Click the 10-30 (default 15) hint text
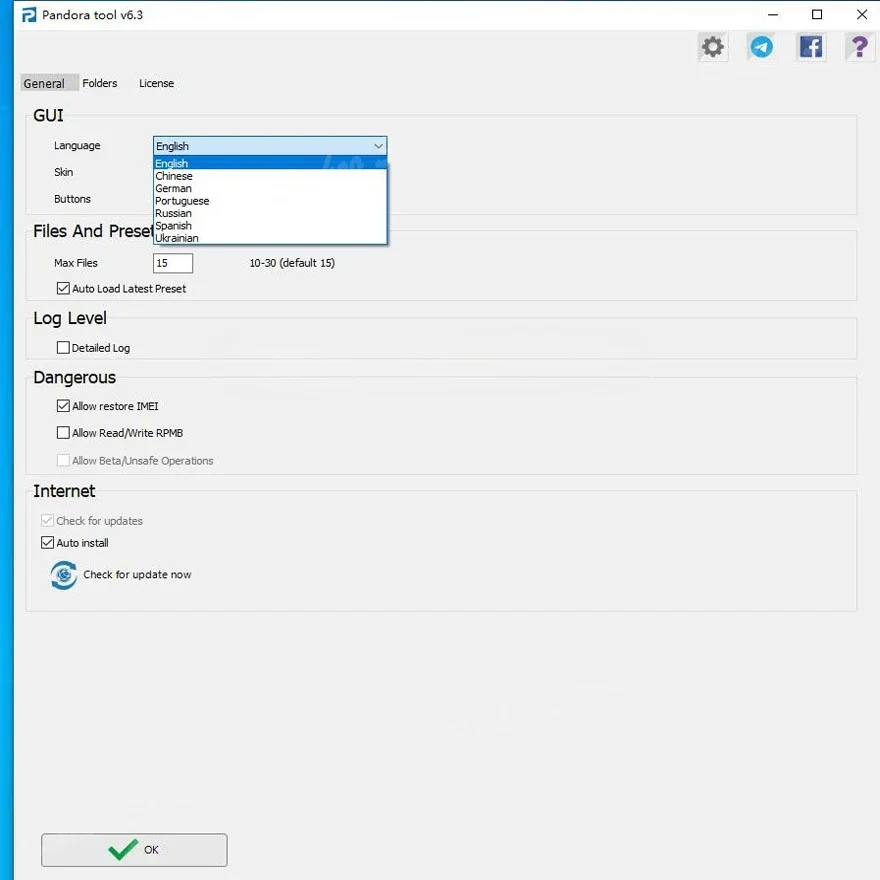This screenshot has width=880, height=880. [x=292, y=263]
